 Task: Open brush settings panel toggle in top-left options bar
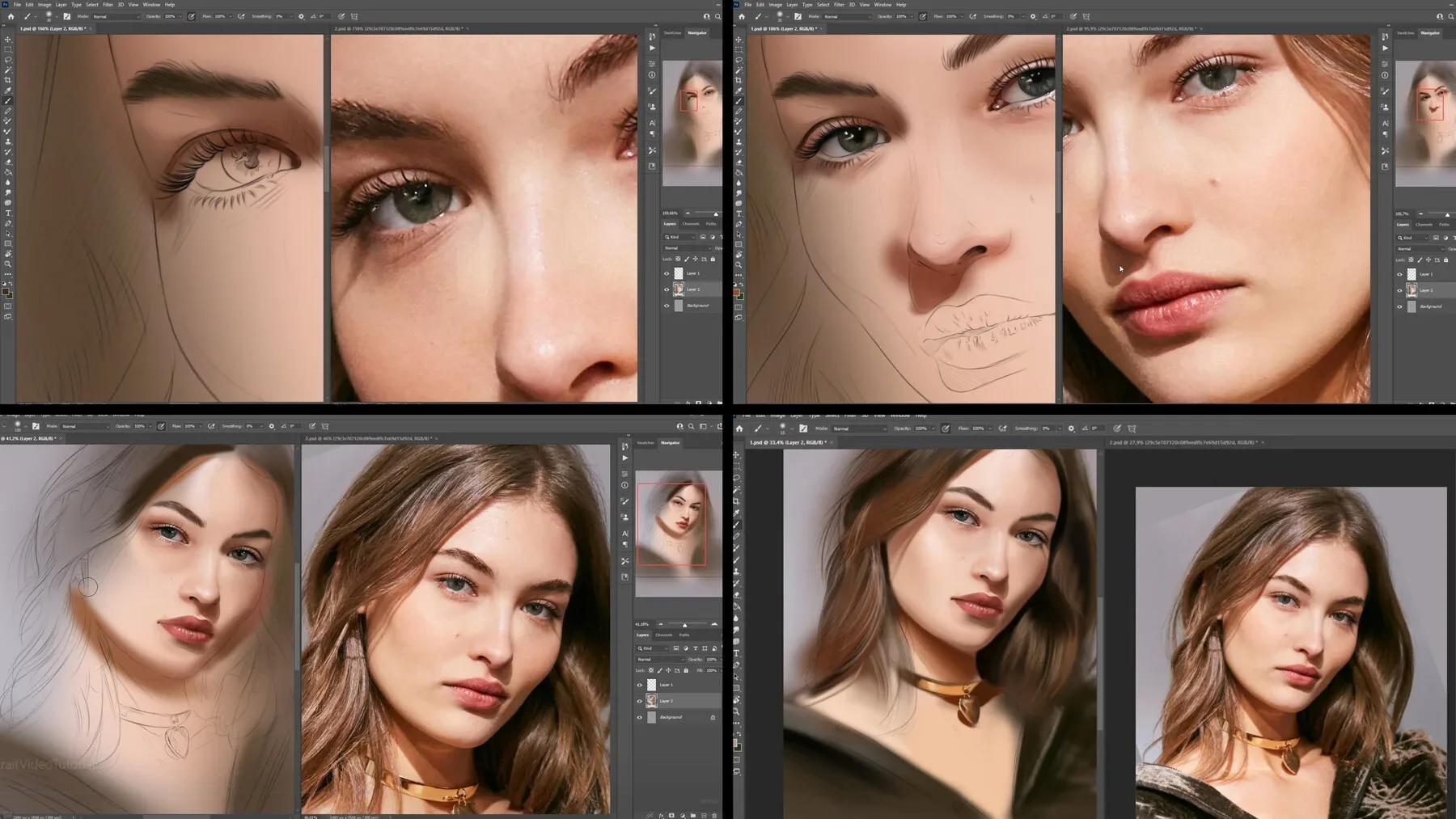67,16
